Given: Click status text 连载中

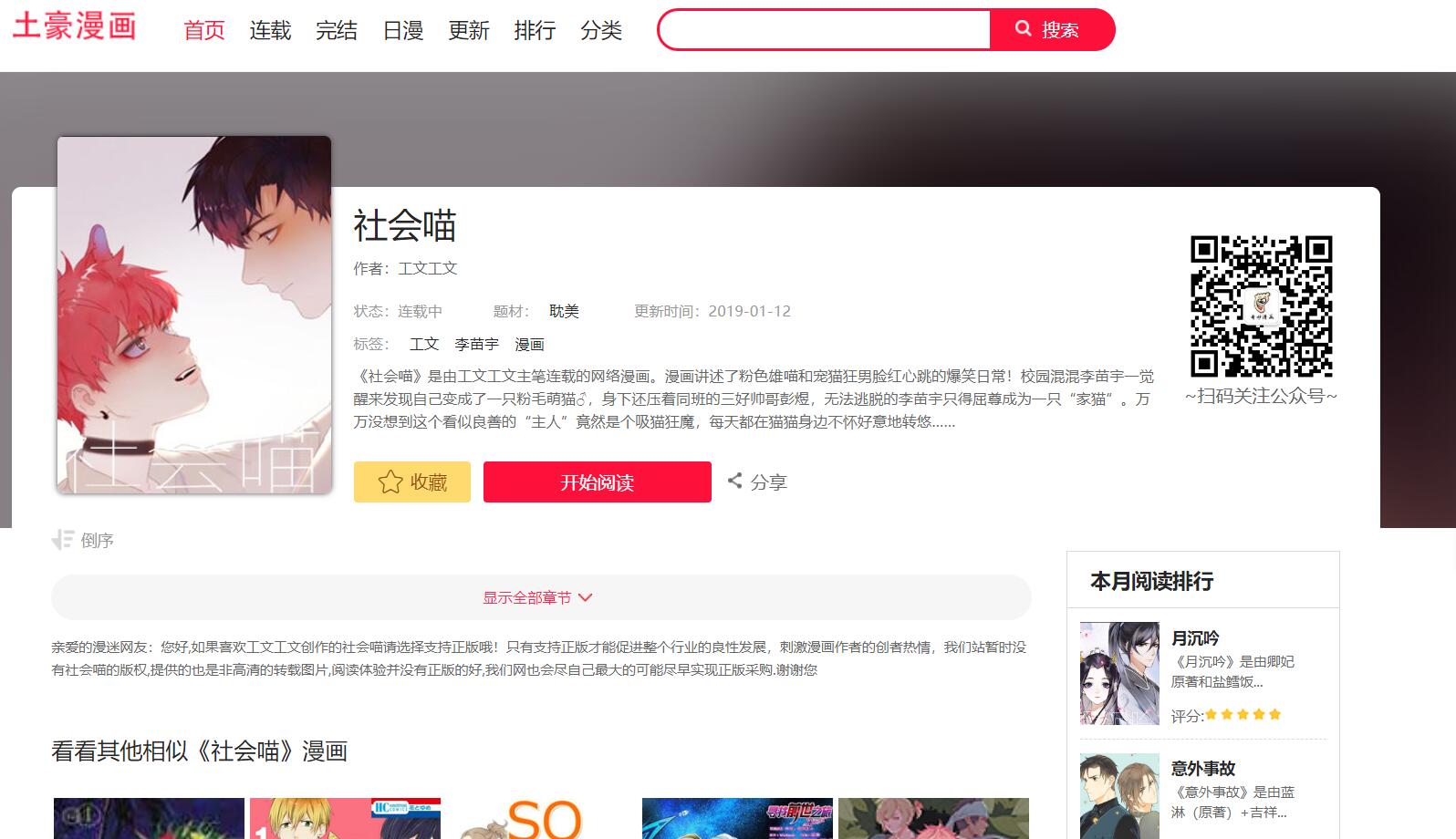Looking at the screenshot, I should pos(420,311).
